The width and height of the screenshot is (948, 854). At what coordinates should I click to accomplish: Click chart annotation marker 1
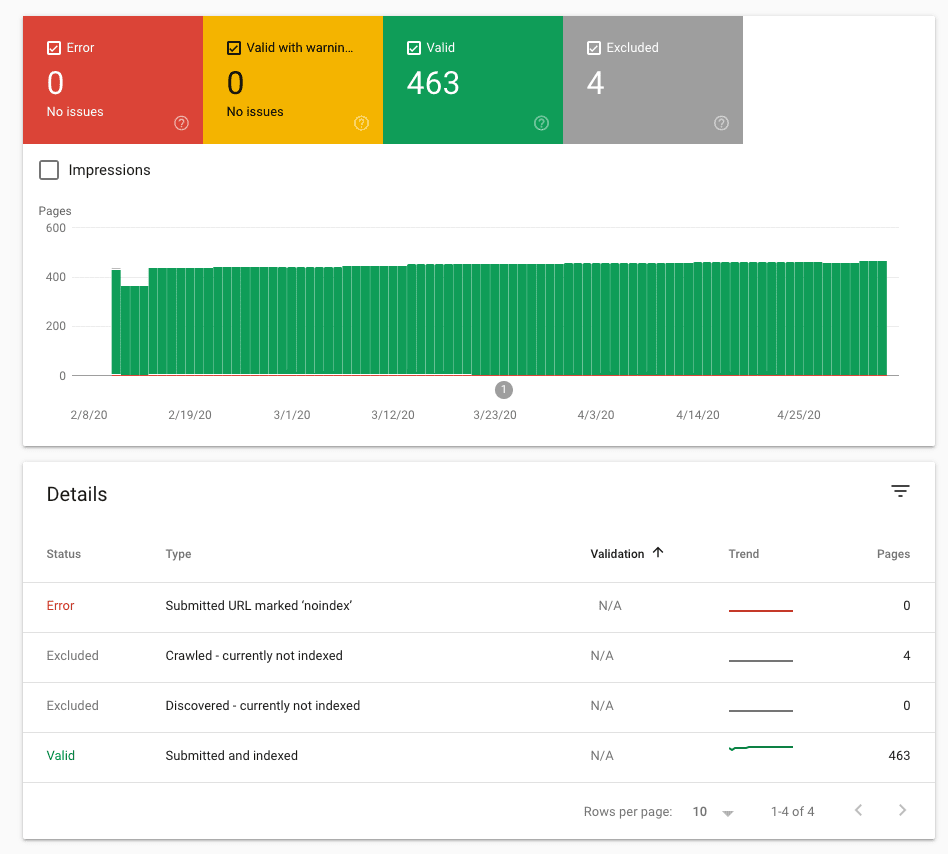pos(504,390)
